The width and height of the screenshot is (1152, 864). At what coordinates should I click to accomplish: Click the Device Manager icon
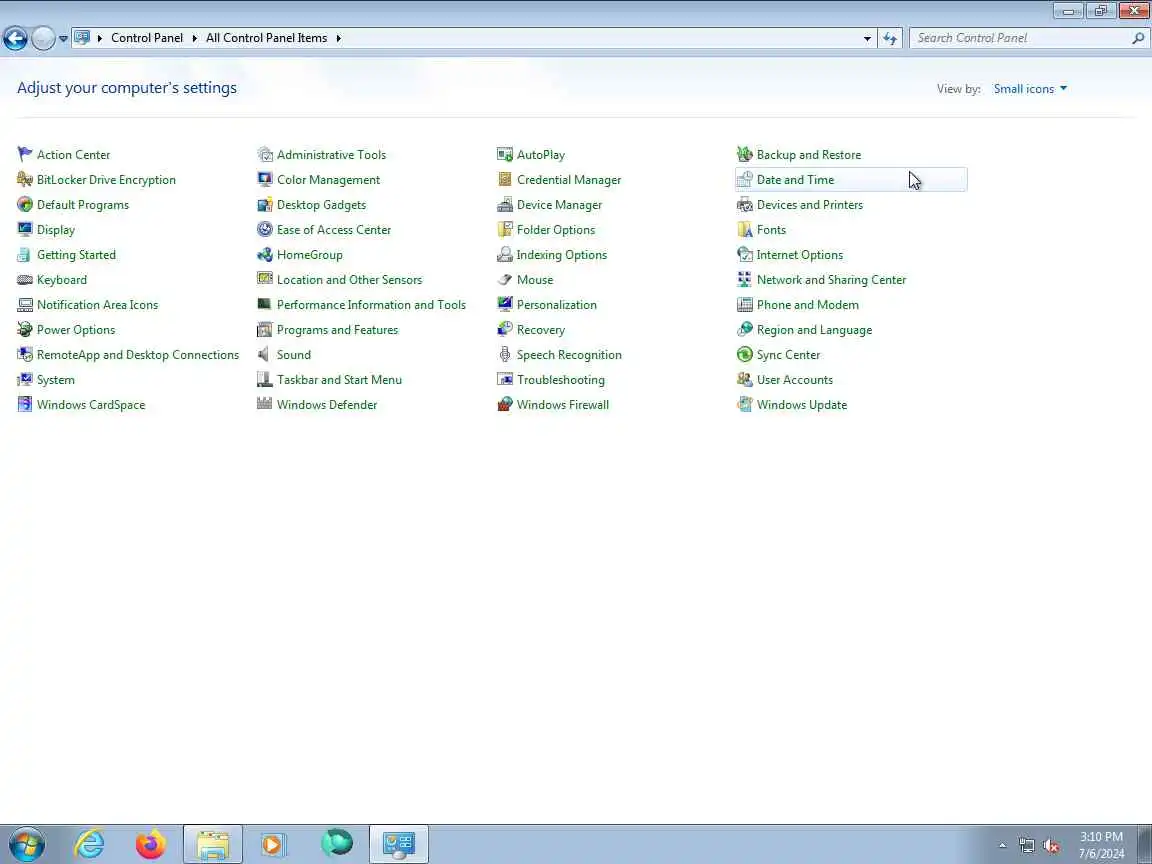pyautogui.click(x=505, y=204)
